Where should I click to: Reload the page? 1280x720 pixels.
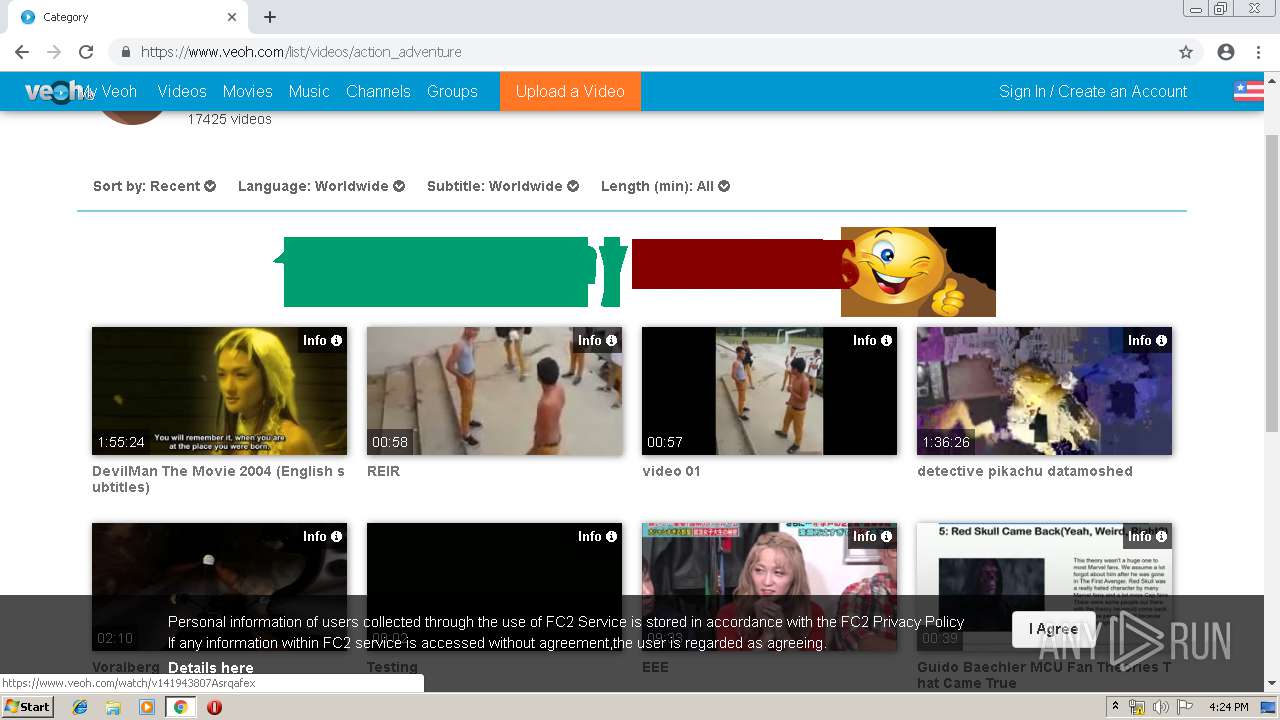[x=86, y=52]
